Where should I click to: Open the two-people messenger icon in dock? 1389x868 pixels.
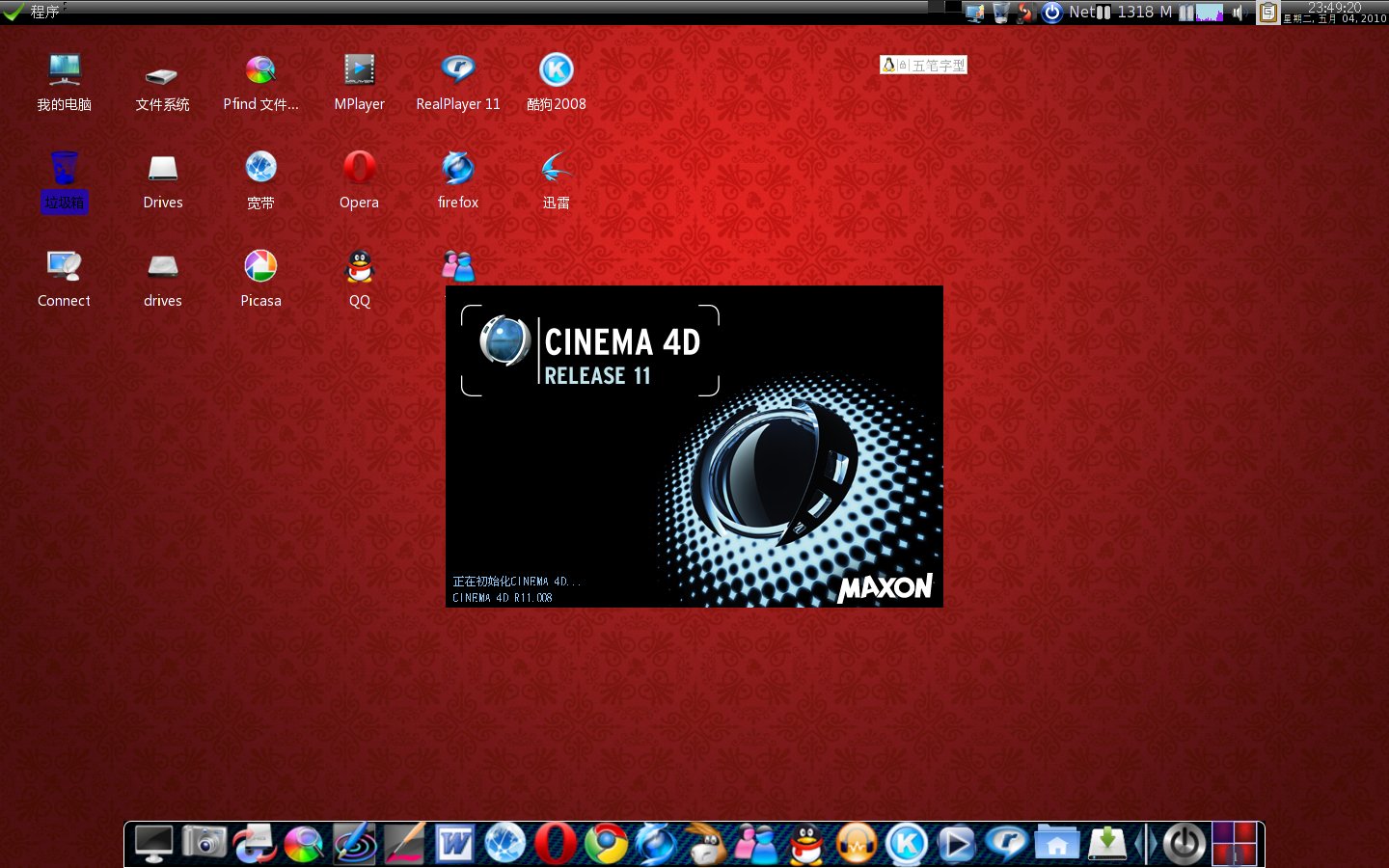[756, 845]
